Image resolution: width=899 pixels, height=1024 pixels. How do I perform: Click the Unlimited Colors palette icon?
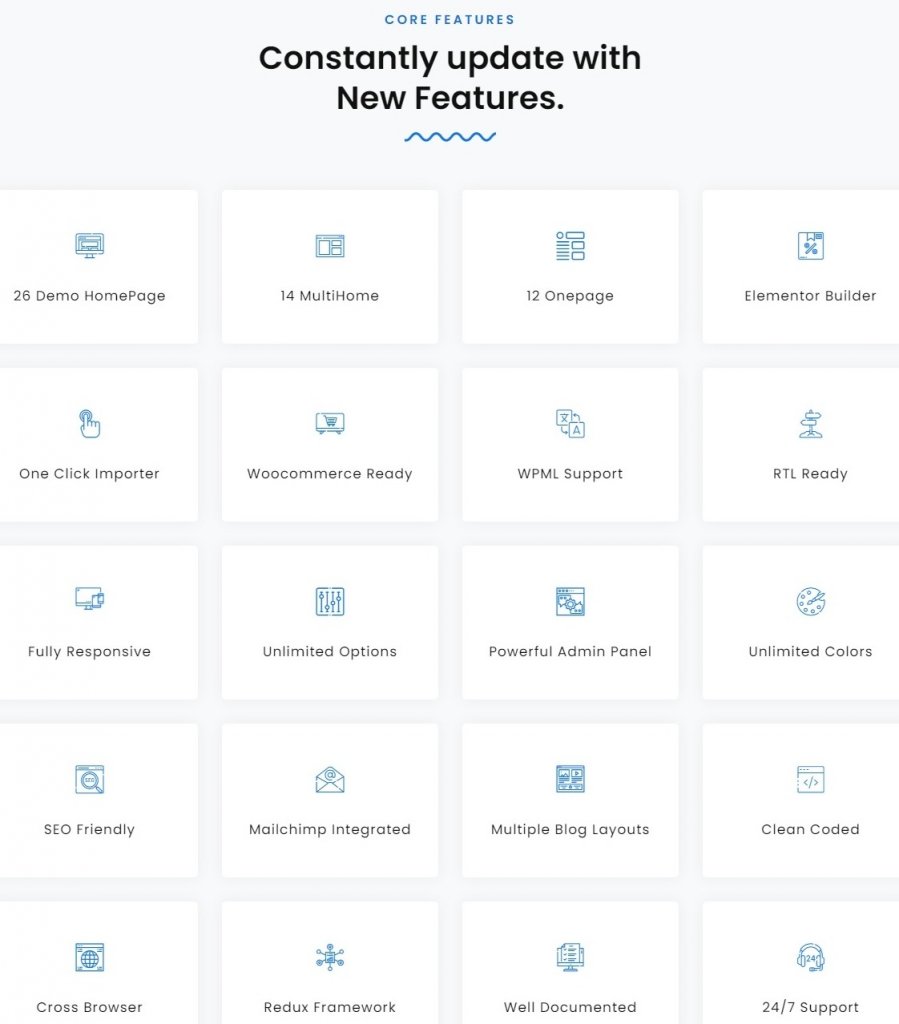[810, 601]
